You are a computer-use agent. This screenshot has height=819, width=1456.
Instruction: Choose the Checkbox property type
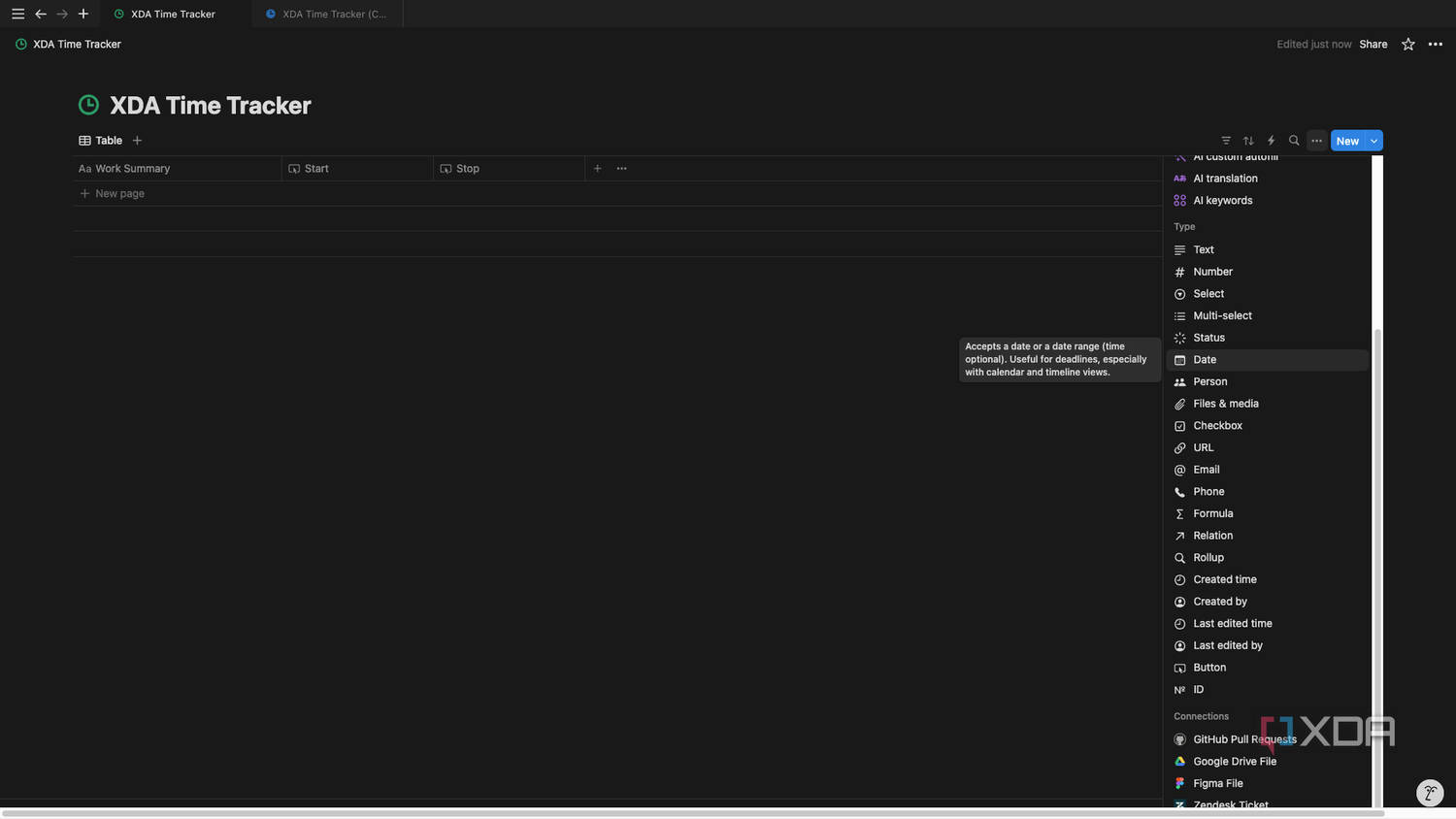(1267, 426)
